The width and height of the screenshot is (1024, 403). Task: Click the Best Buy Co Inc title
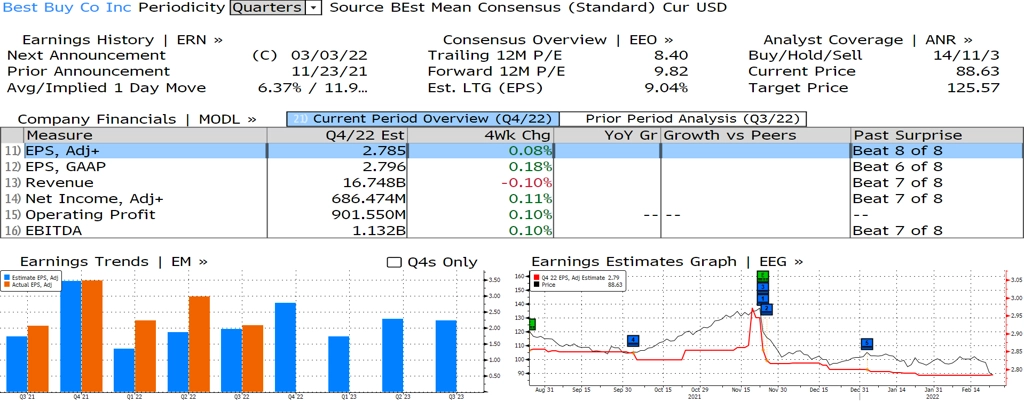(x=67, y=8)
